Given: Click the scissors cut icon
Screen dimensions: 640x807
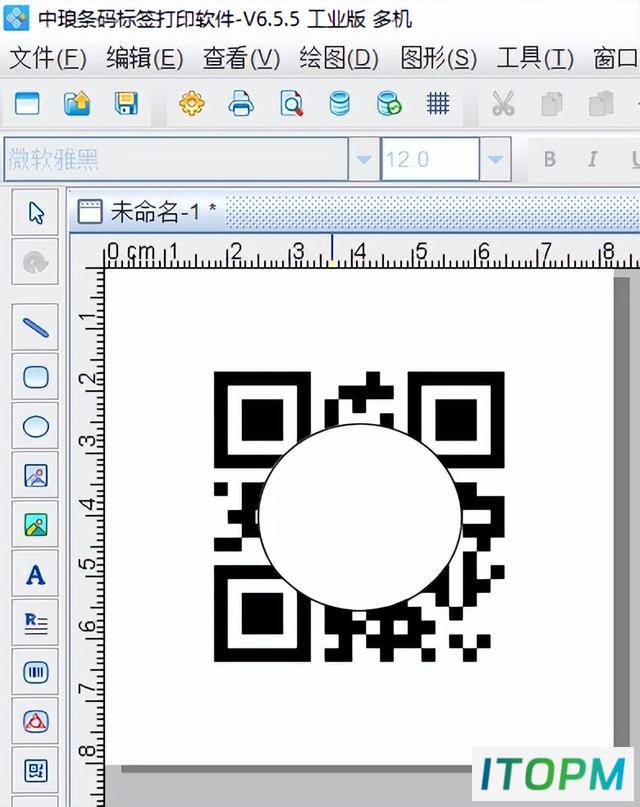Looking at the screenshot, I should coord(503,103).
